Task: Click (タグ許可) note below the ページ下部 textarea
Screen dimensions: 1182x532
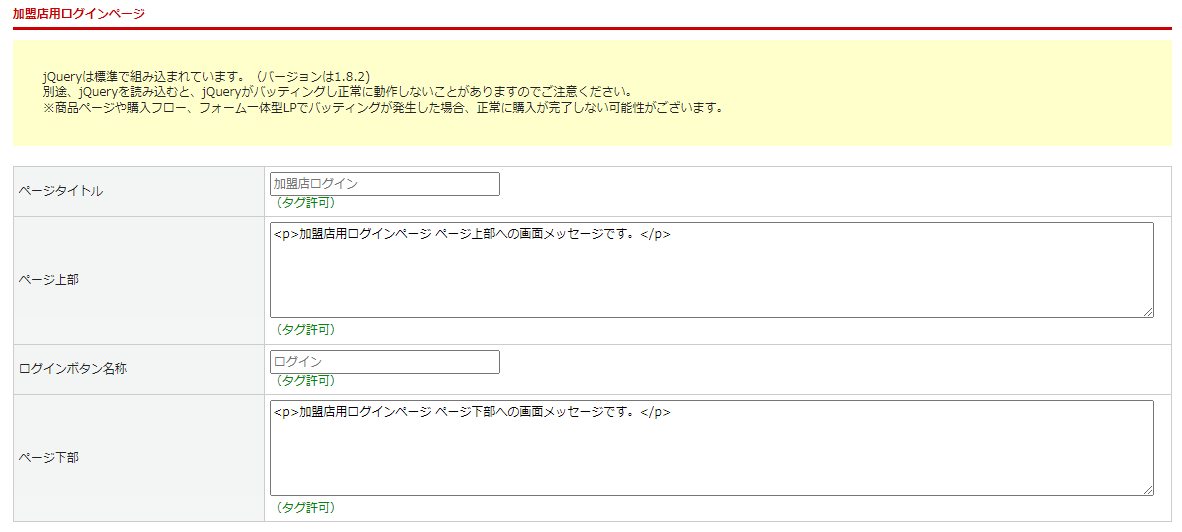Action: (305, 508)
